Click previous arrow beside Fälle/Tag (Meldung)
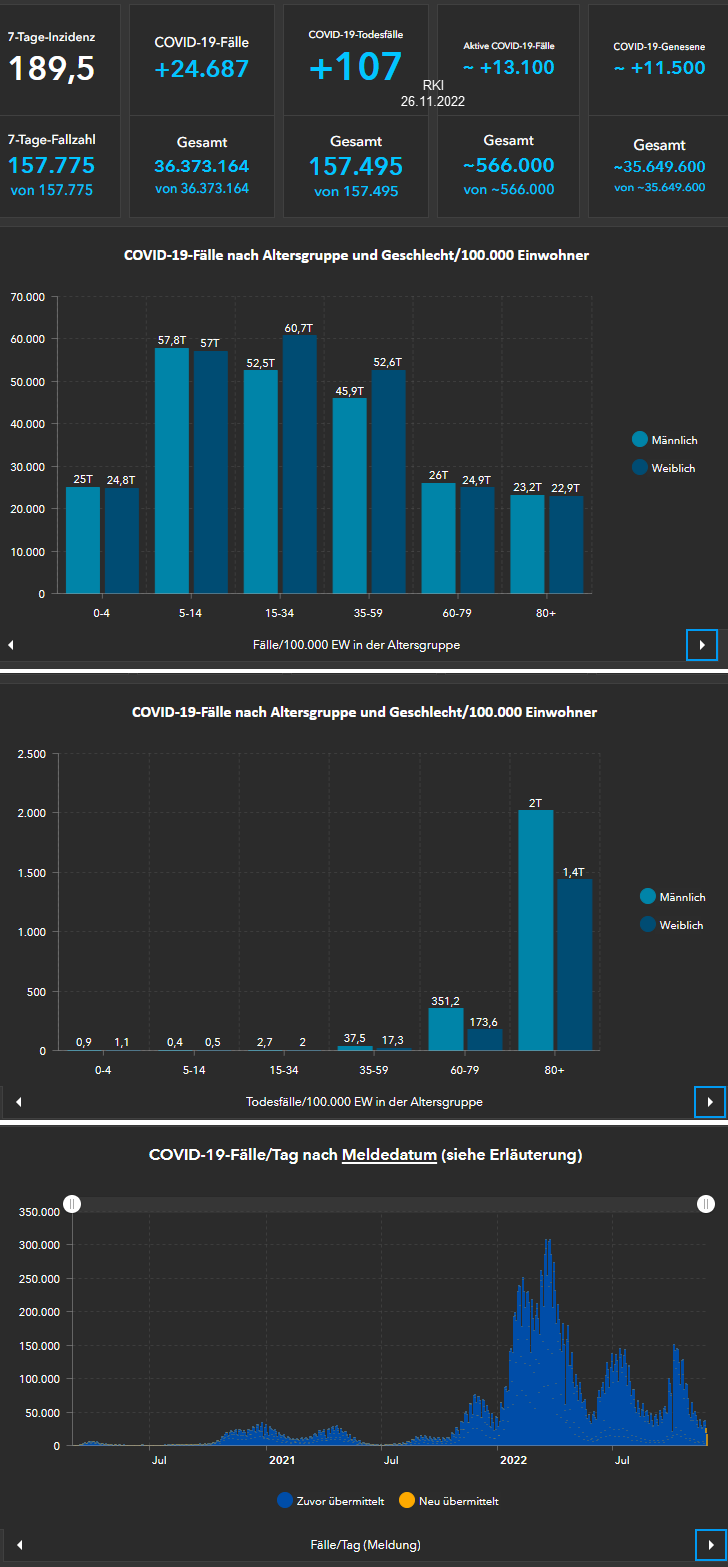Viewport: 728px width, 1567px height. [x=18, y=1544]
